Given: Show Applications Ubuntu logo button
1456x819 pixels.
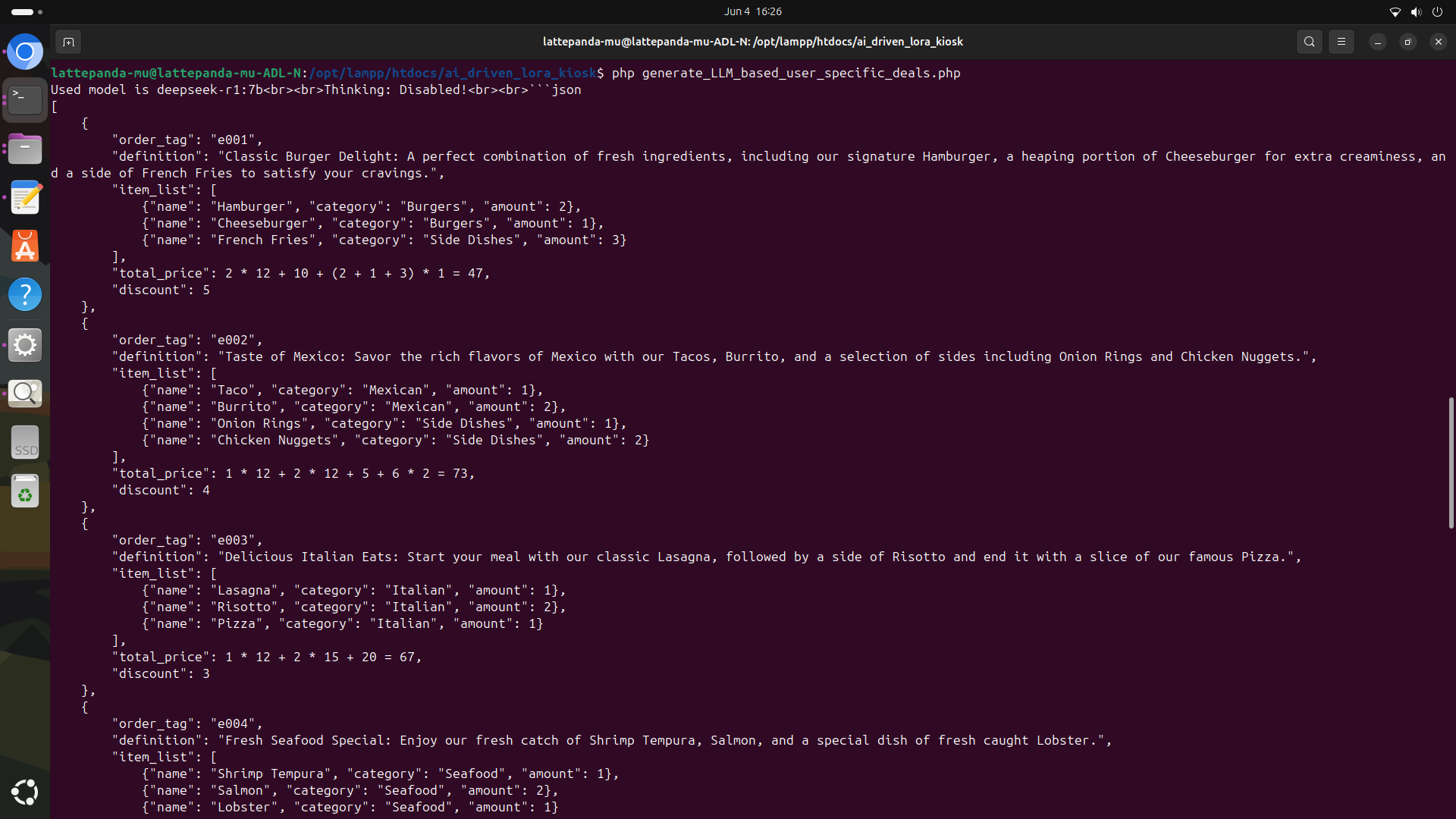Looking at the screenshot, I should click(x=25, y=792).
